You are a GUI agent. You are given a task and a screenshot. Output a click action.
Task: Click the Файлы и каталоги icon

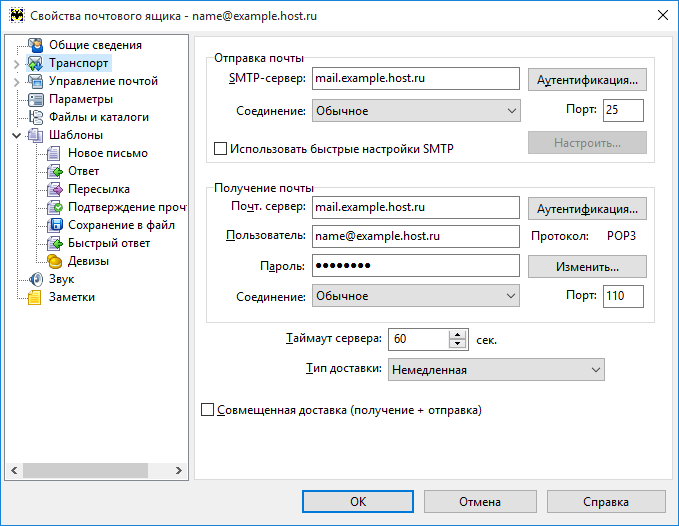[36, 117]
